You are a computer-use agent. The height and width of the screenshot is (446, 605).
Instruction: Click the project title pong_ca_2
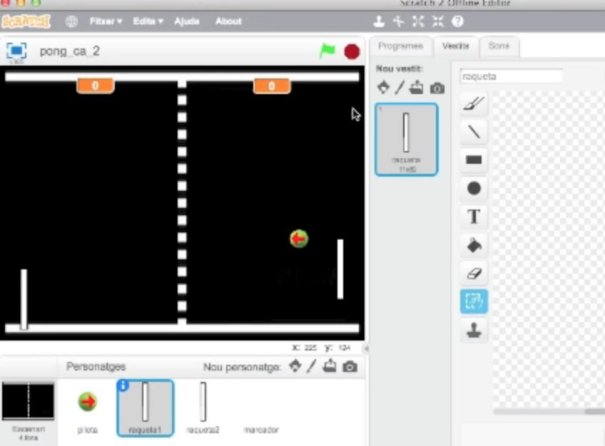coord(70,51)
